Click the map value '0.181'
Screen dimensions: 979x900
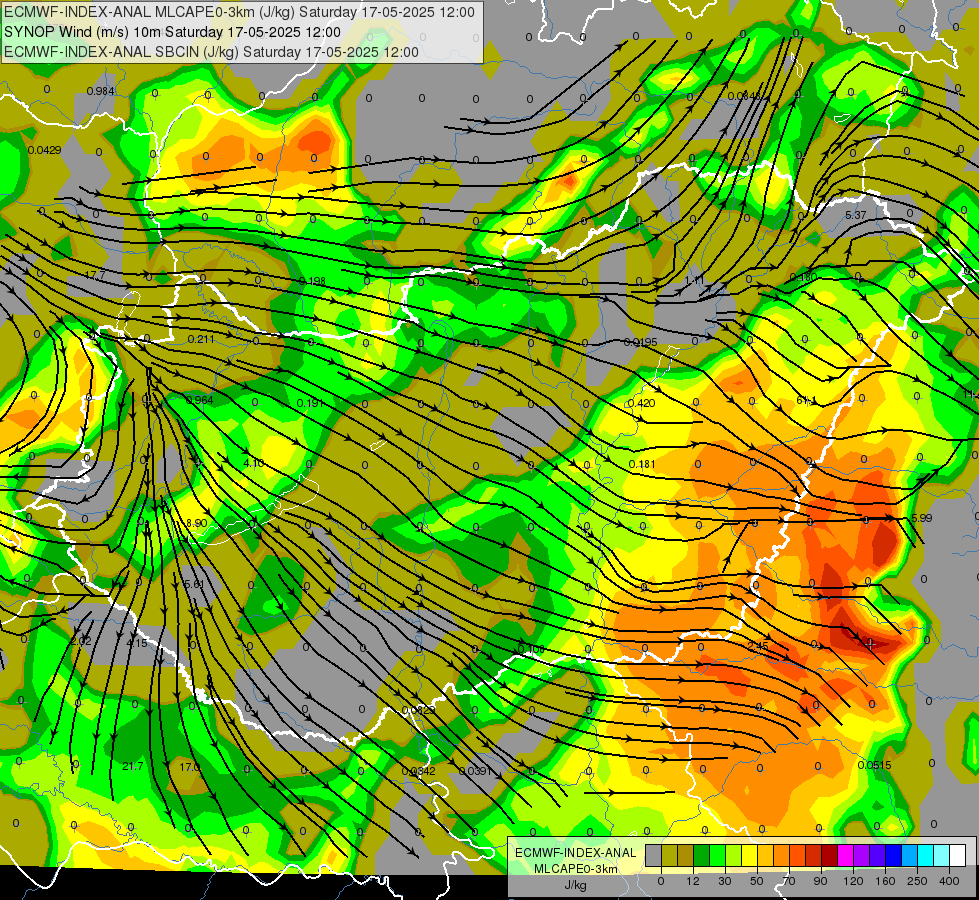click(642, 464)
